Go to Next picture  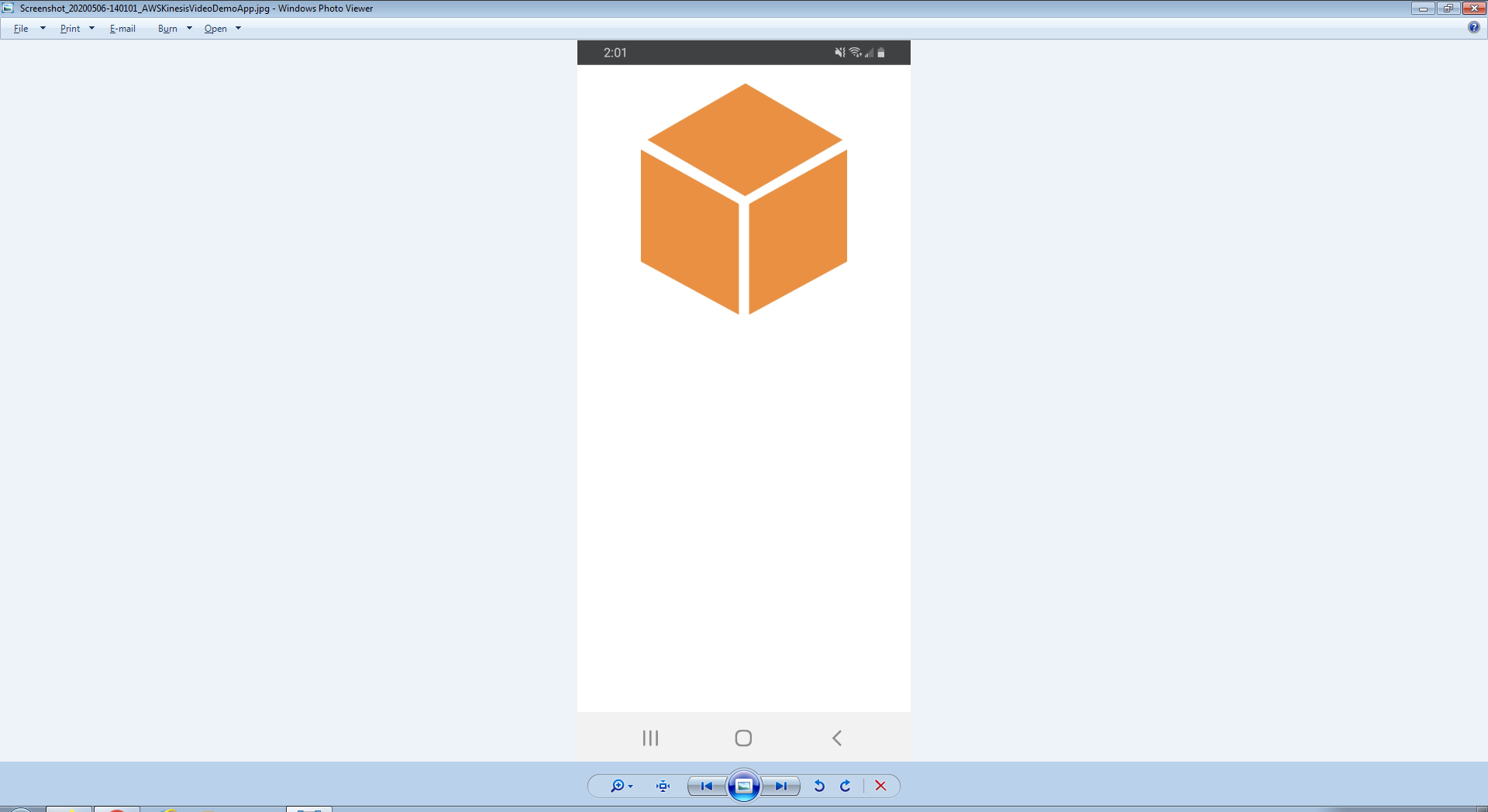[x=780, y=786]
